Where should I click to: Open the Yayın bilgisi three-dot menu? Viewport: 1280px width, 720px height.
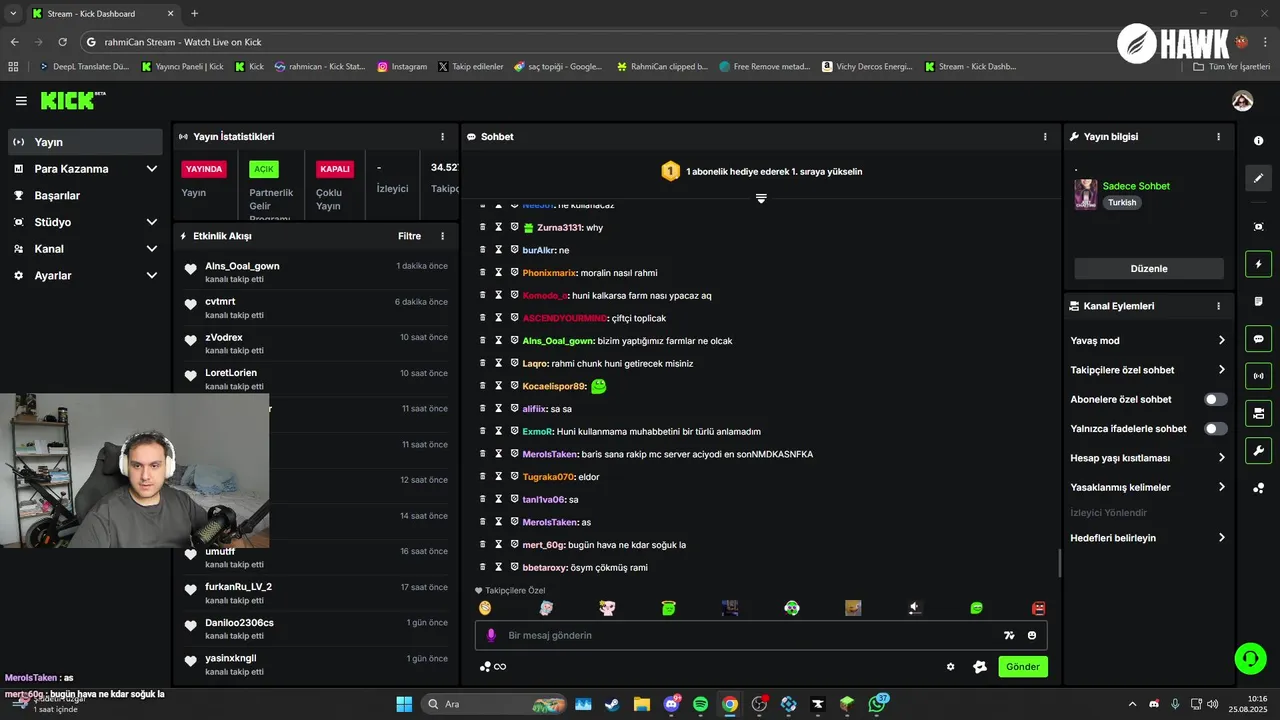pyautogui.click(x=1218, y=136)
